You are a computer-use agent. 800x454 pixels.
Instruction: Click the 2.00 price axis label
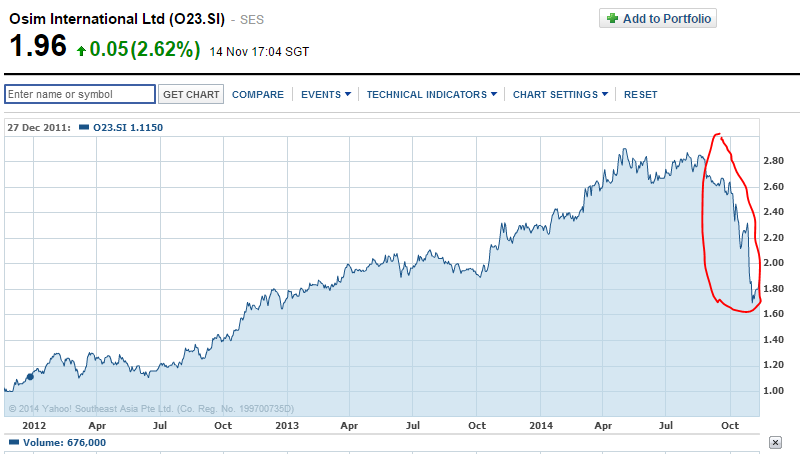[773, 263]
